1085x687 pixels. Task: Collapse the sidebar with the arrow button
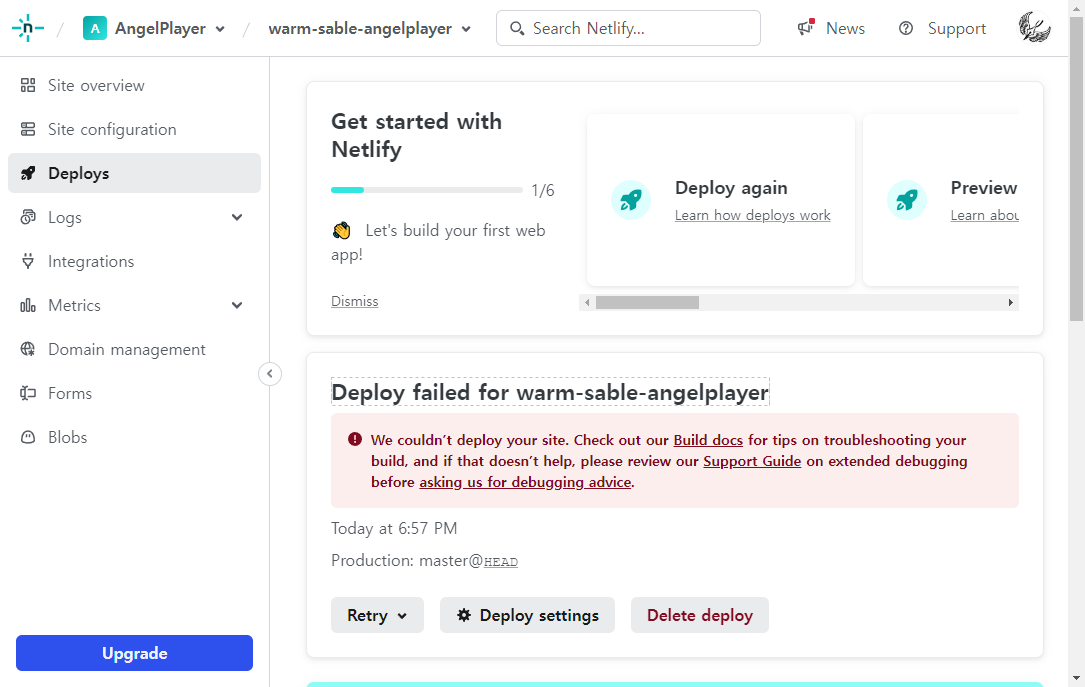pyautogui.click(x=270, y=374)
